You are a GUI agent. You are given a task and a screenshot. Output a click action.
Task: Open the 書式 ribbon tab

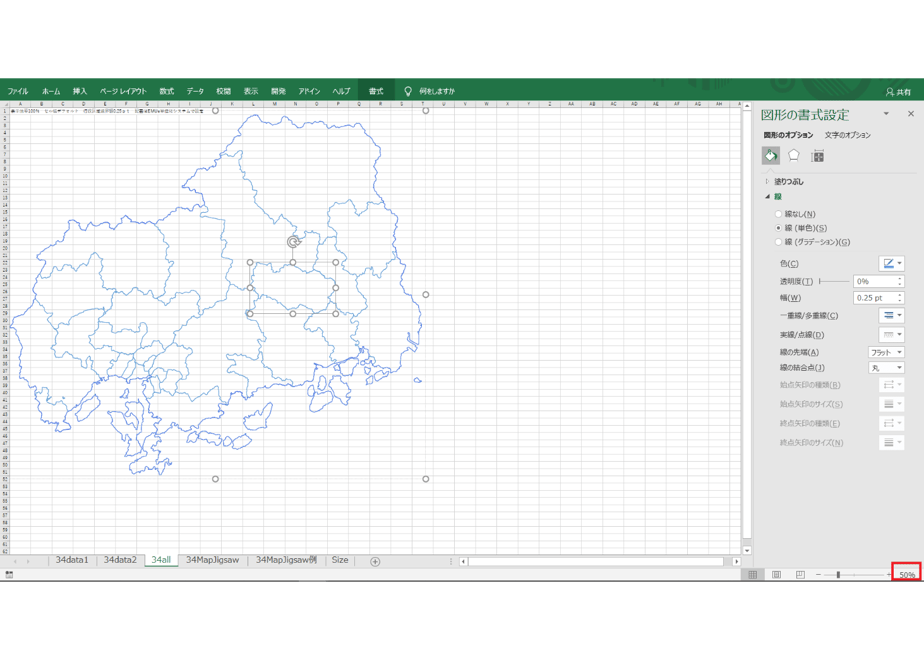pos(376,91)
